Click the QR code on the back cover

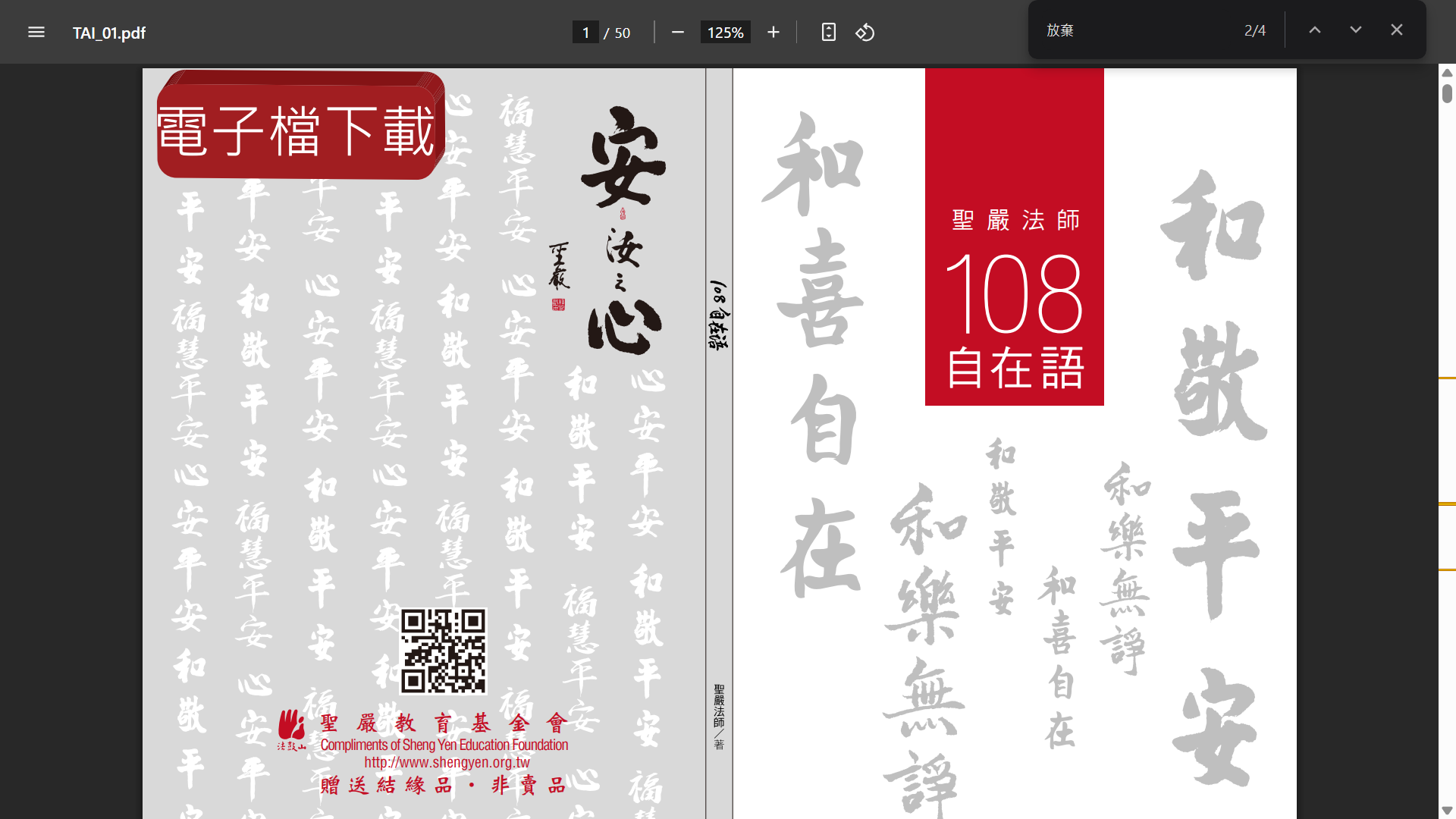[x=444, y=651]
